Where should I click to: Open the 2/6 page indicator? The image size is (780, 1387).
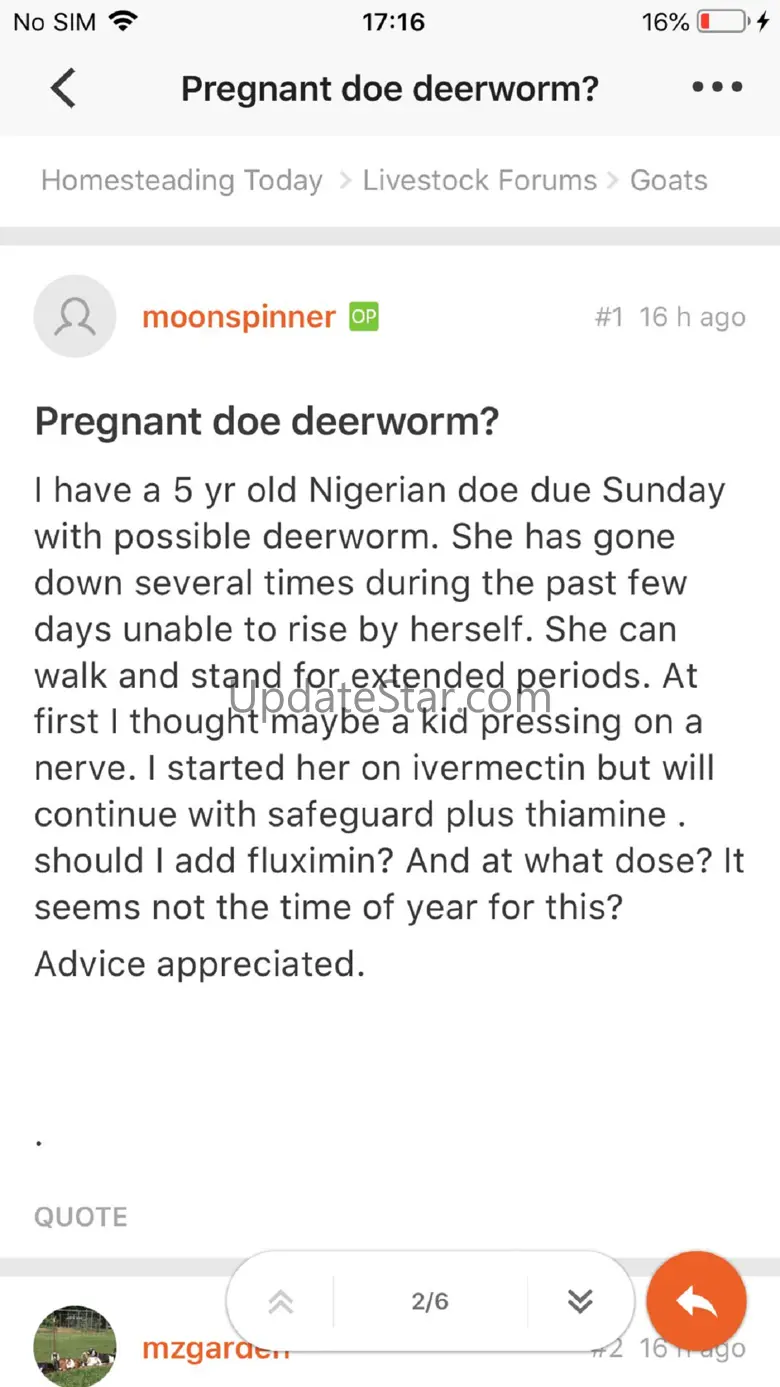click(x=430, y=1301)
